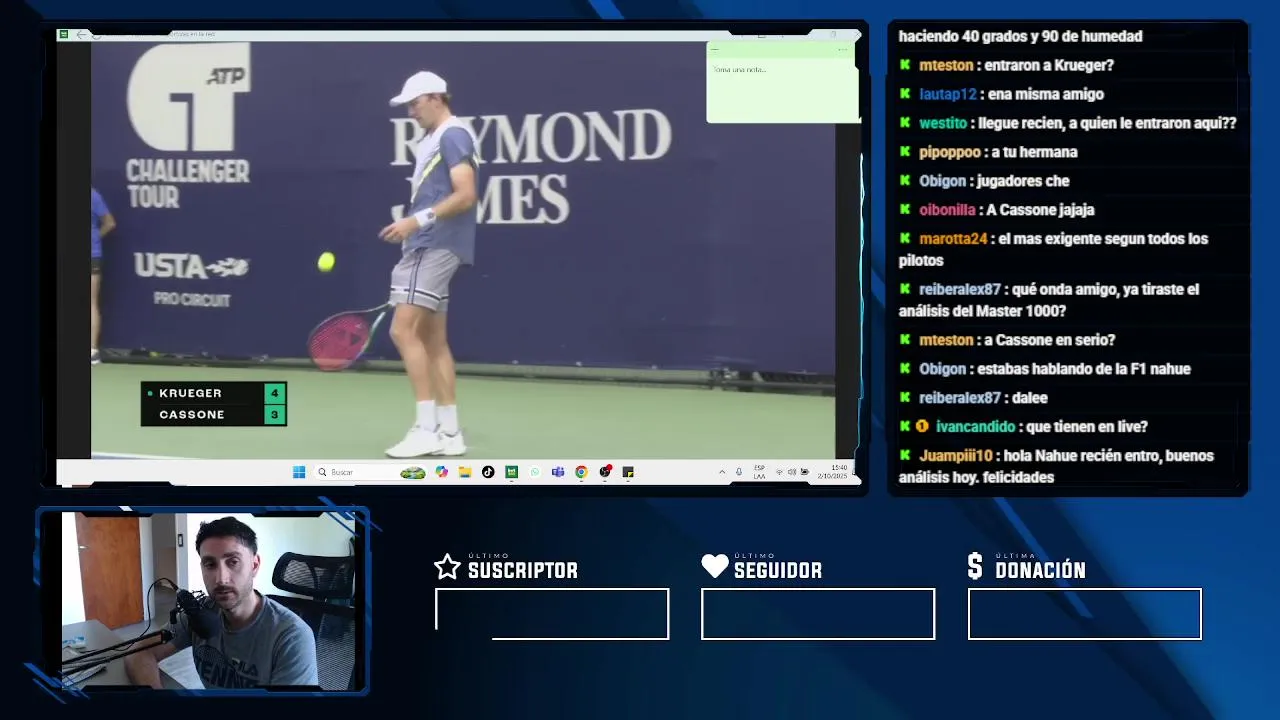Click the orange badge beside ivancandido

pos(922,427)
